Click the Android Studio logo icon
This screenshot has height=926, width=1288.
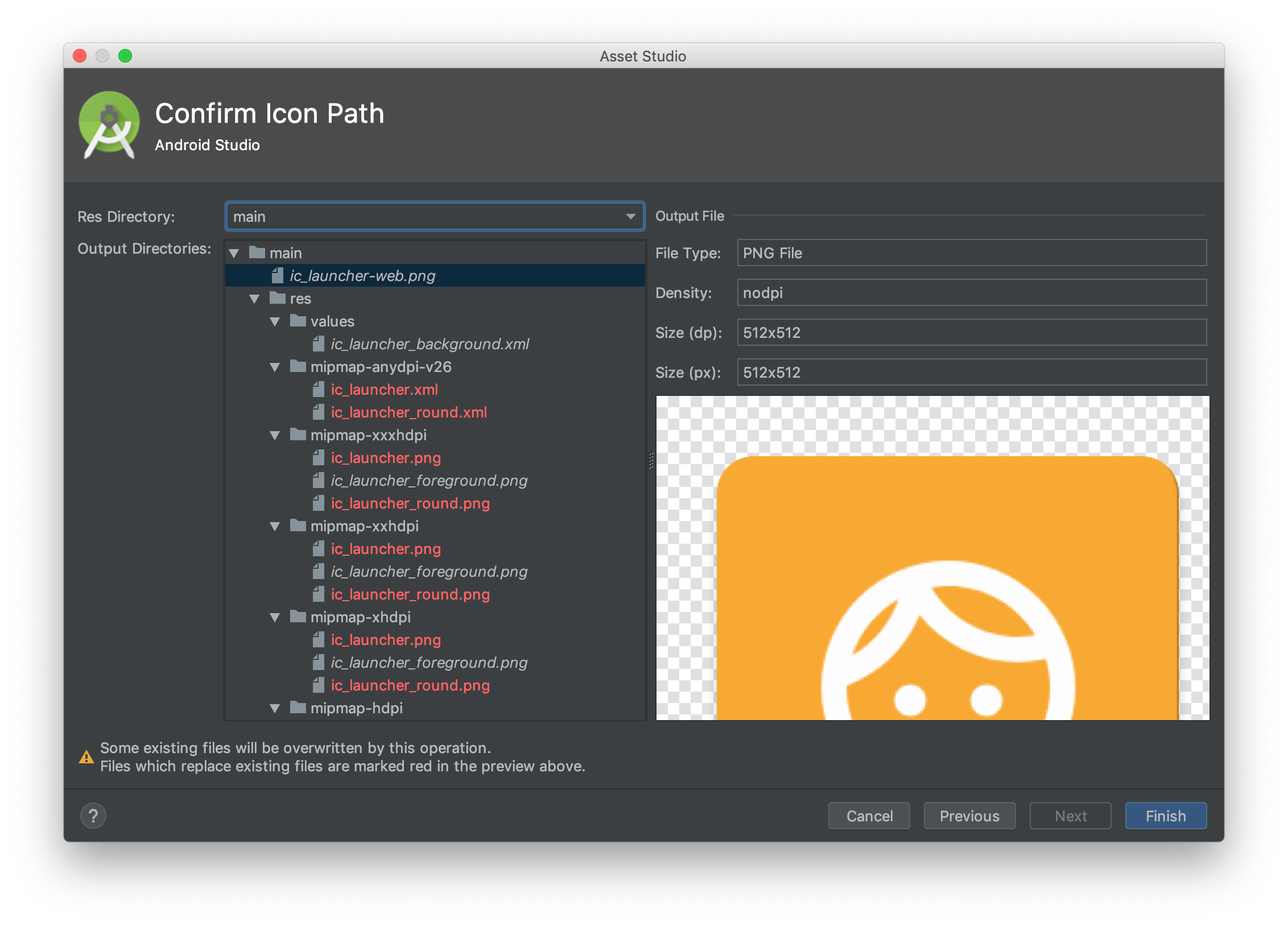point(109,125)
